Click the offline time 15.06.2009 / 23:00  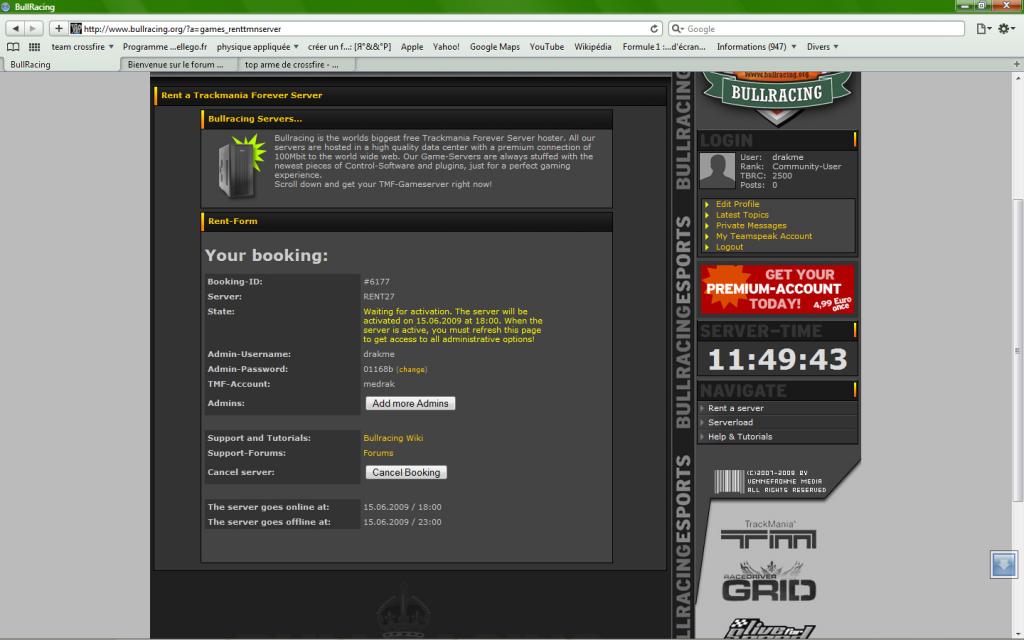point(402,522)
